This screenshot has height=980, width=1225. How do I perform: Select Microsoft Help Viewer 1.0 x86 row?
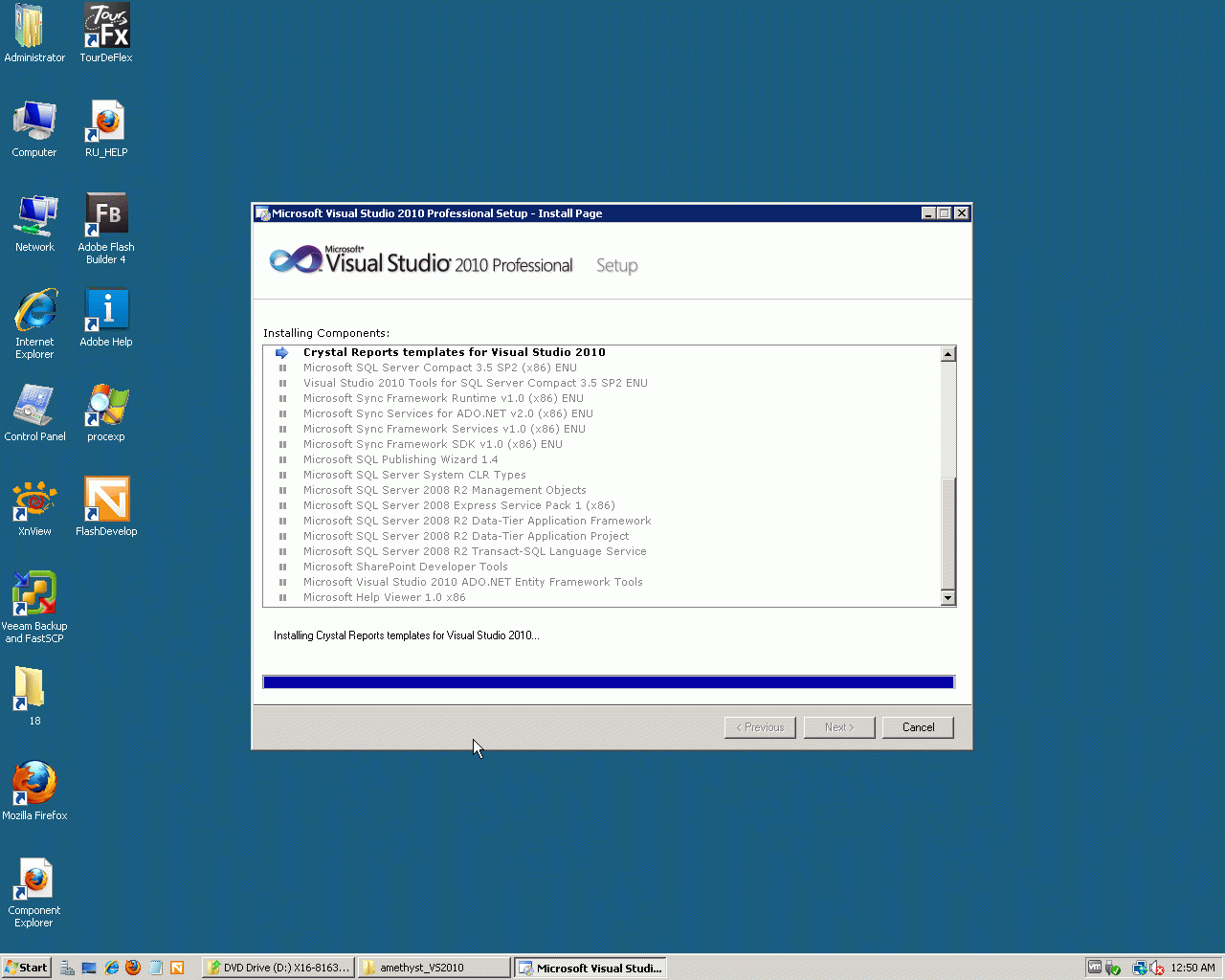point(385,597)
